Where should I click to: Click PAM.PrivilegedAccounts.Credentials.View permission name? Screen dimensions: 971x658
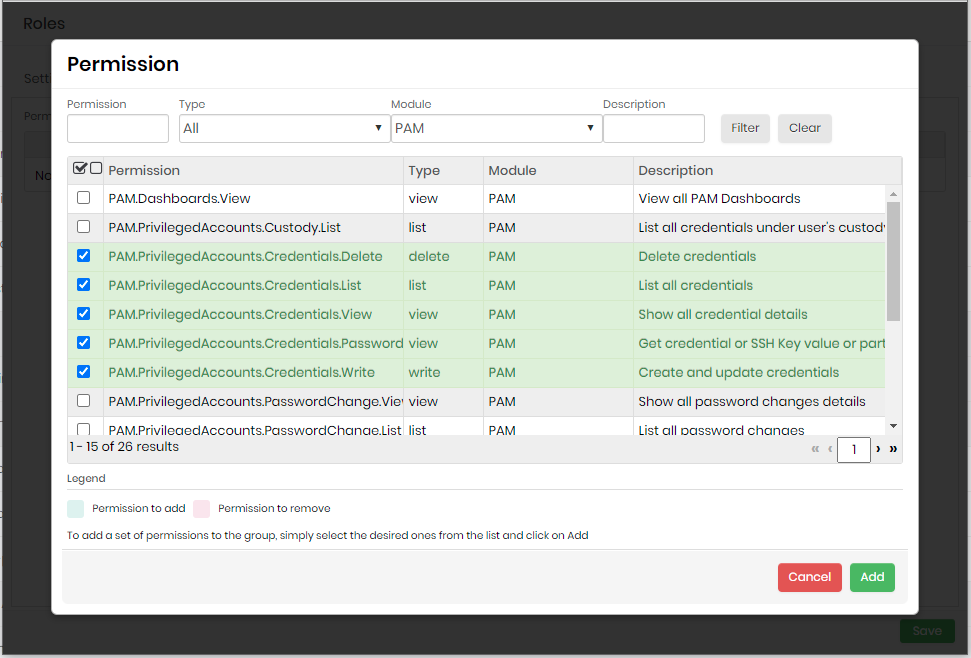(240, 314)
